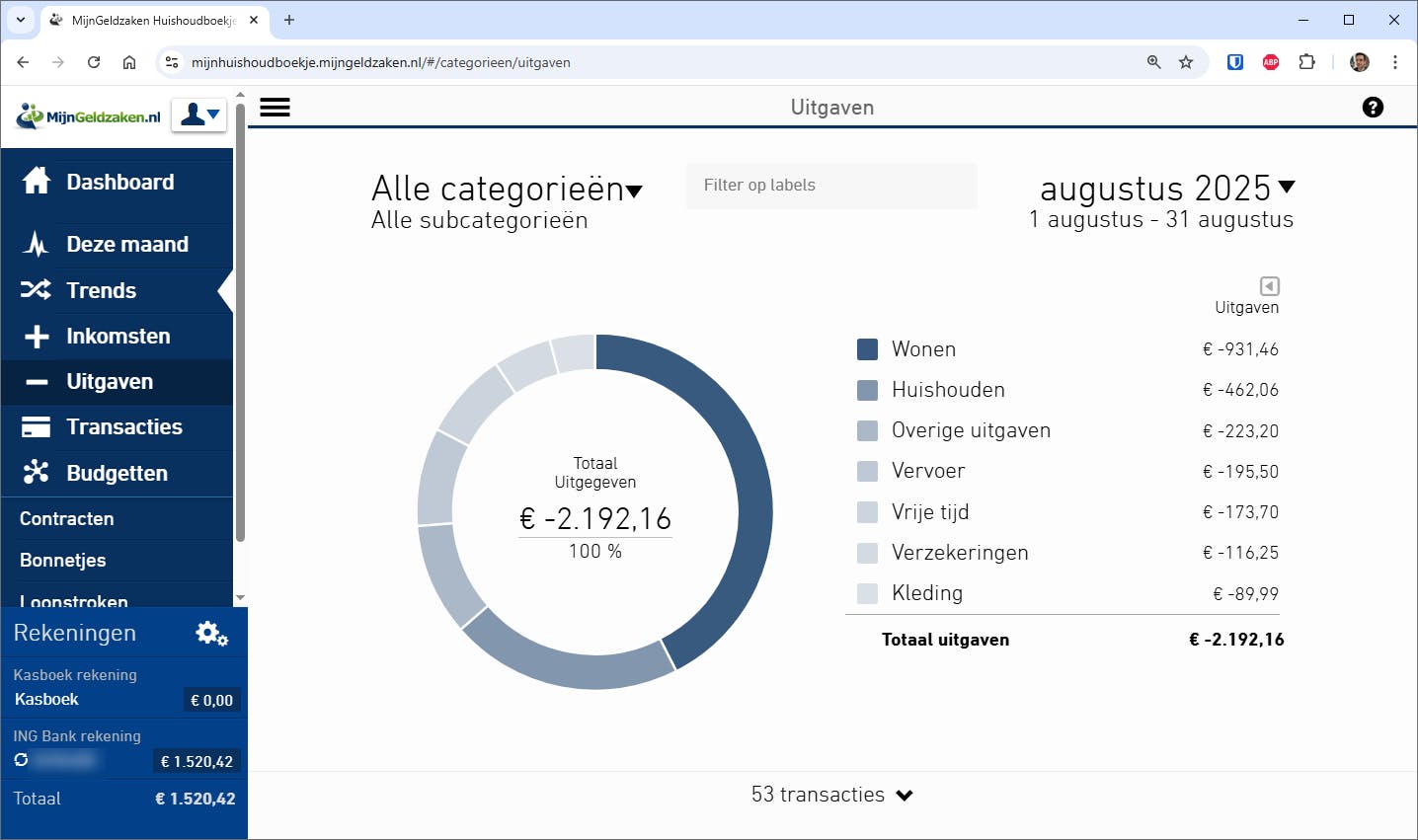The image size is (1418, 840).
Task: Click the Inkomsten plus icon
Action: click(37, 337)
